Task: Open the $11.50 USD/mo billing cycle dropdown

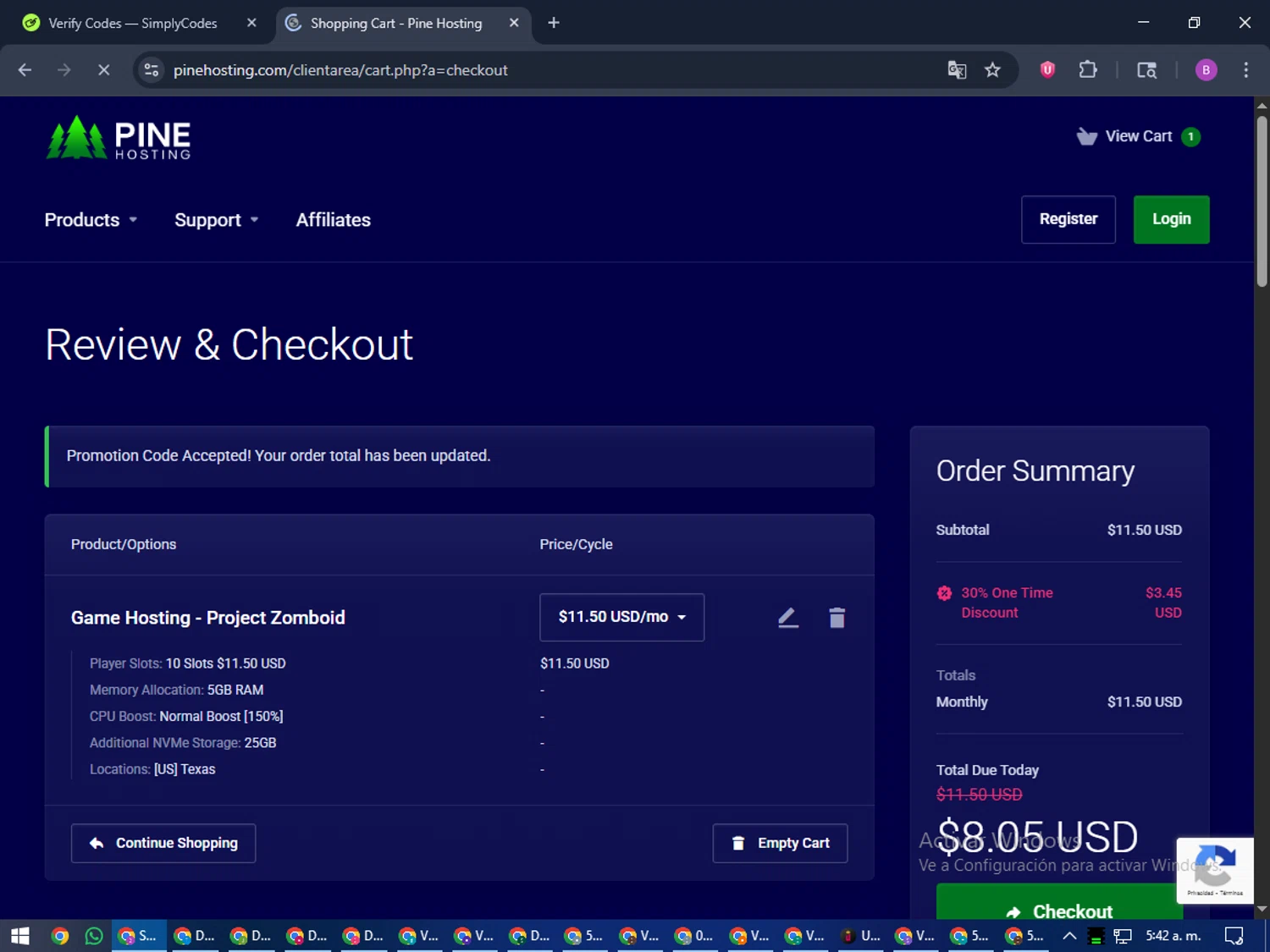Action: pyautogui.click(x=621, y=617)
